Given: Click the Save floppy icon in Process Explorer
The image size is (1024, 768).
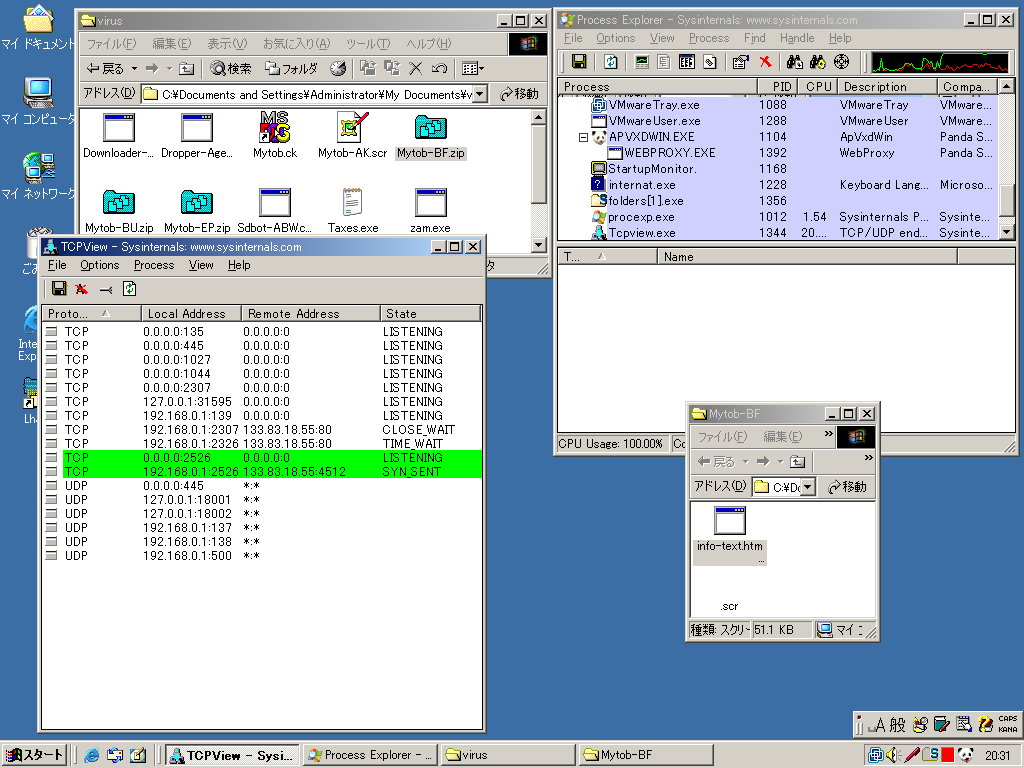Looking at the screenshot, I should [578, 62].
